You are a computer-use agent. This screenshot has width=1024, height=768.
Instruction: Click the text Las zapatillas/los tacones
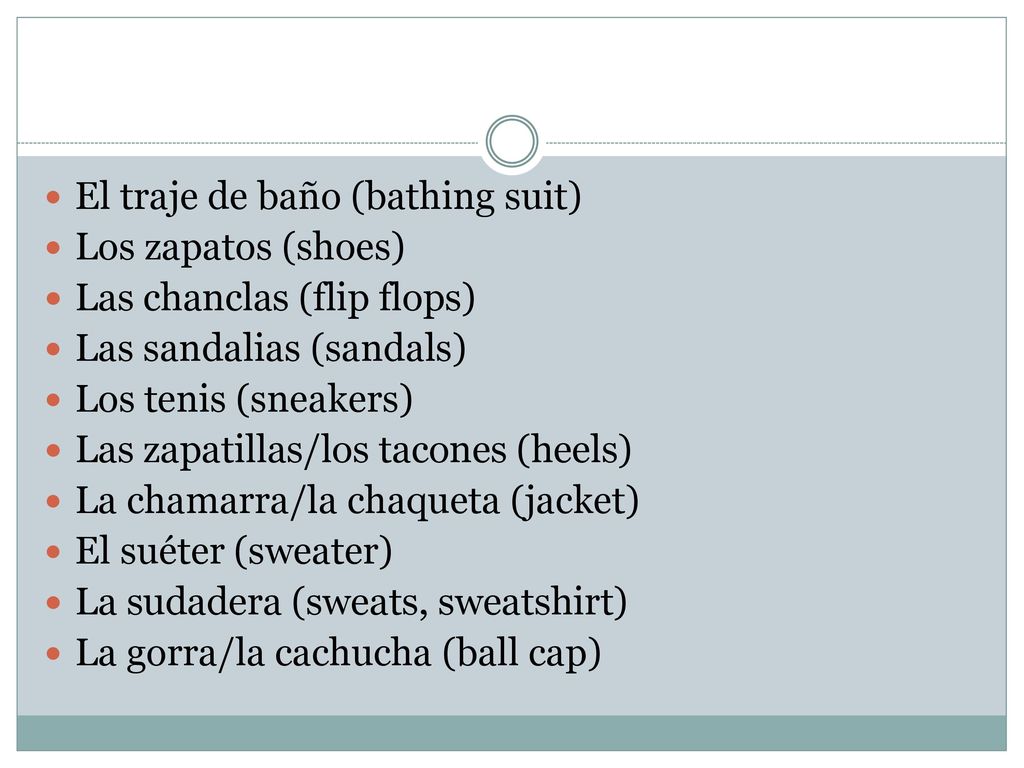pyautogui.click(x=291, y=451)
